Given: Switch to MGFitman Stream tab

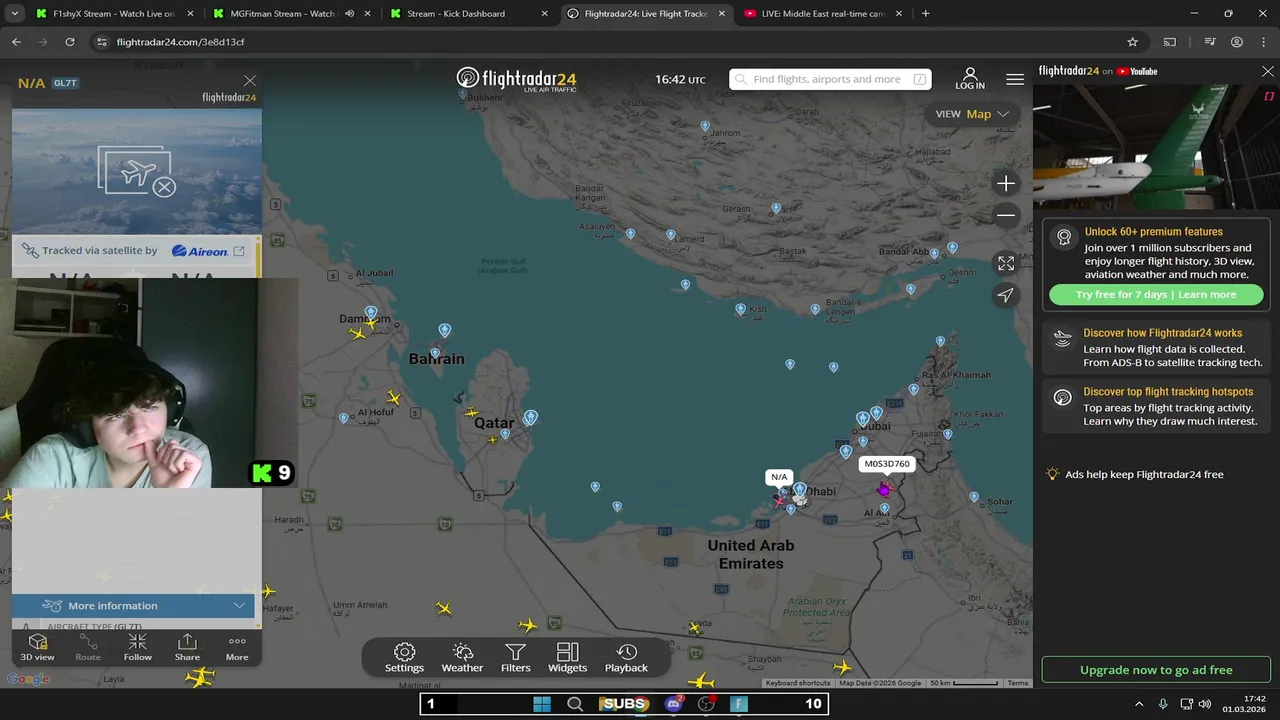Looking at the screenshot, I should 291,14.
